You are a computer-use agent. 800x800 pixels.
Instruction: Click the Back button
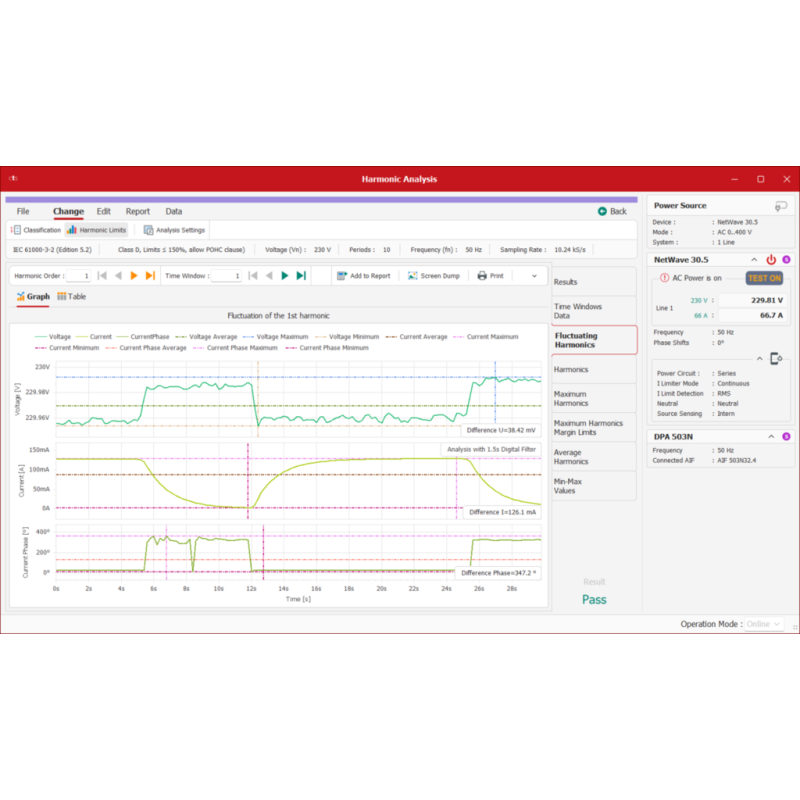click(612, 211)
